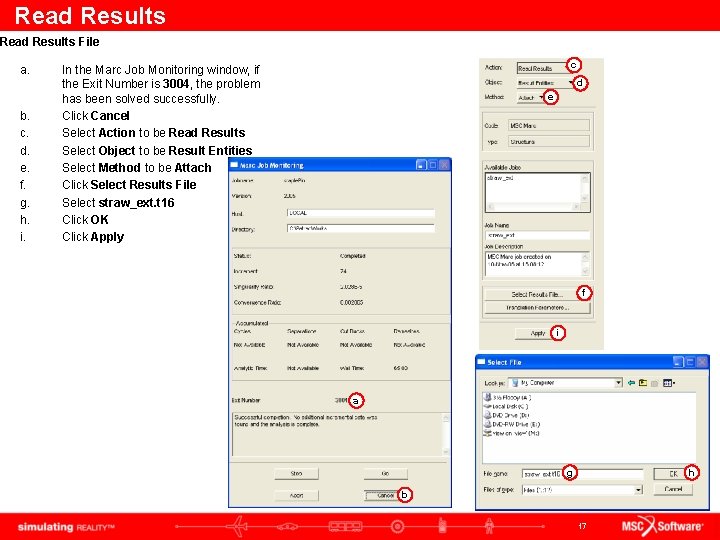The width and height of the screenshot is (720, 540).
Task: Close the Select File dialog
Action: click(702, 362)
